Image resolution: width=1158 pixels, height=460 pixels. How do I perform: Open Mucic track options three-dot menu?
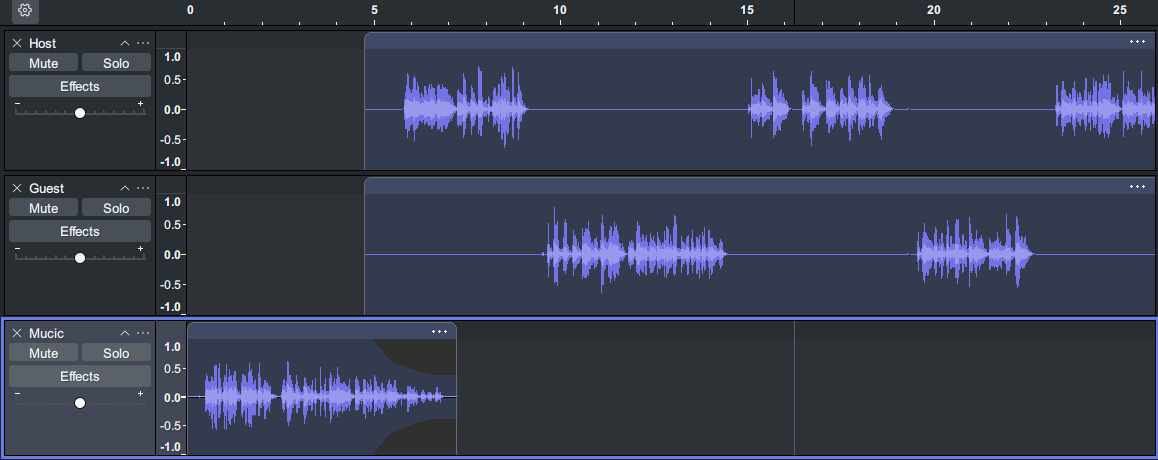coord(143,333)
